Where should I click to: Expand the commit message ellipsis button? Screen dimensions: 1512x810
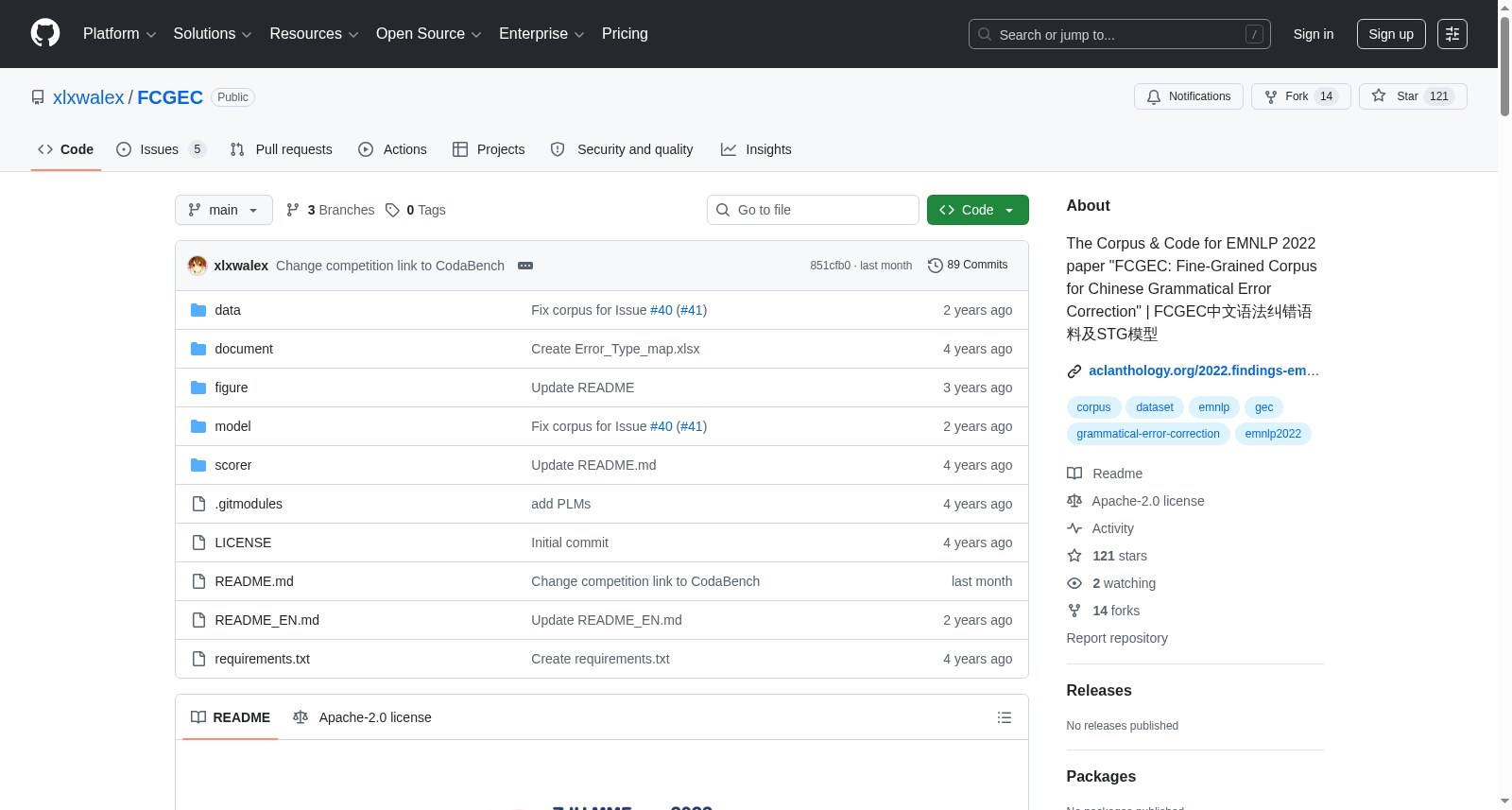(x=525, y=266)
